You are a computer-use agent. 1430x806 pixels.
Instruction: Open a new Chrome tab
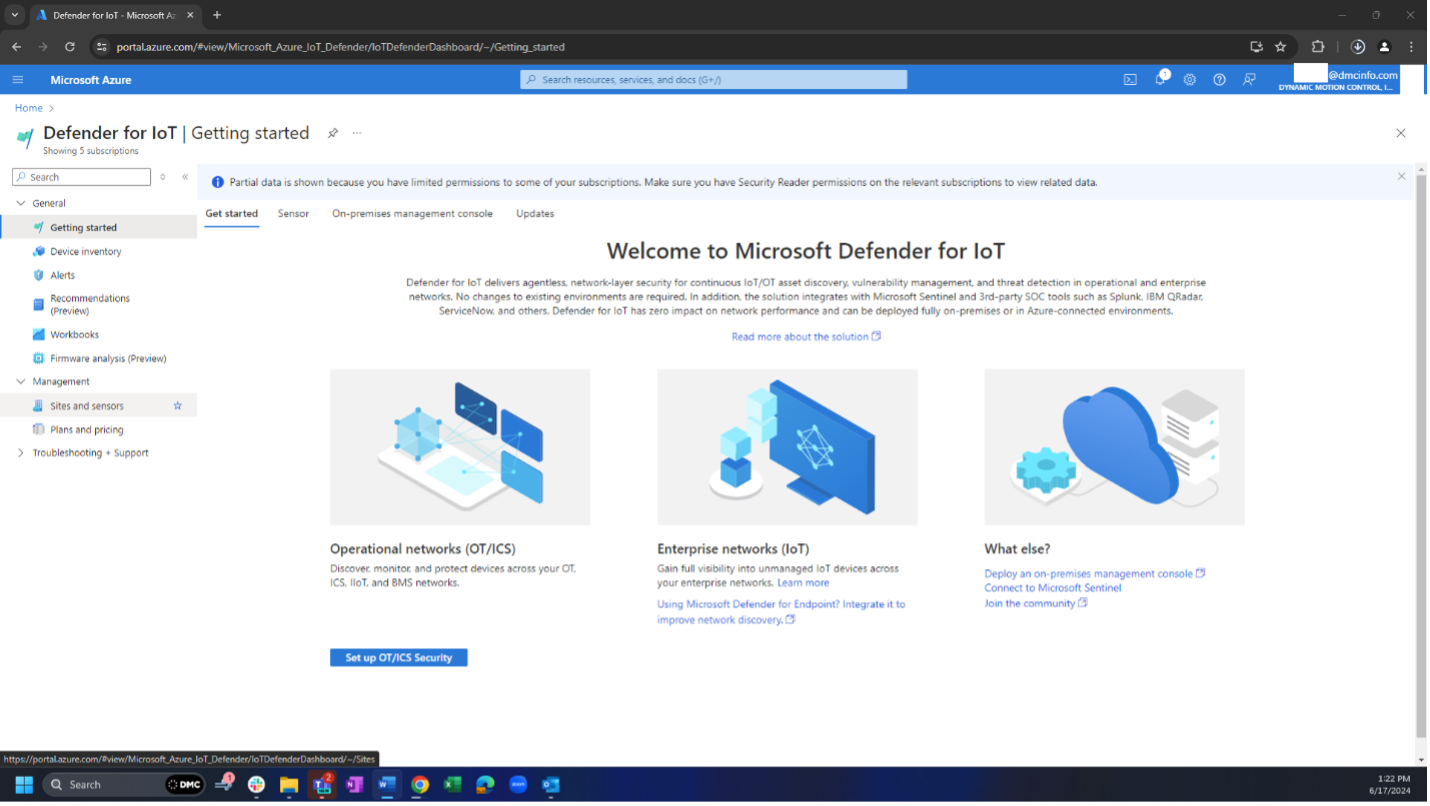(x=217, y=15)
